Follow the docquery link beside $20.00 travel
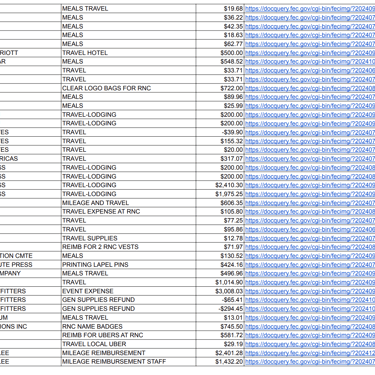This screenshot has width=375, height=375. point(310,150)
